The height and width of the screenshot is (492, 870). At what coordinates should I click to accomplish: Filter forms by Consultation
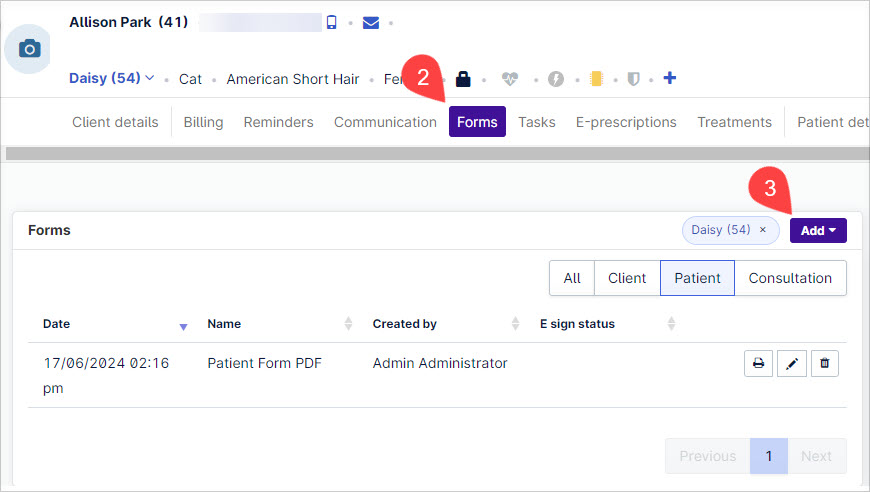click(790, 278)
